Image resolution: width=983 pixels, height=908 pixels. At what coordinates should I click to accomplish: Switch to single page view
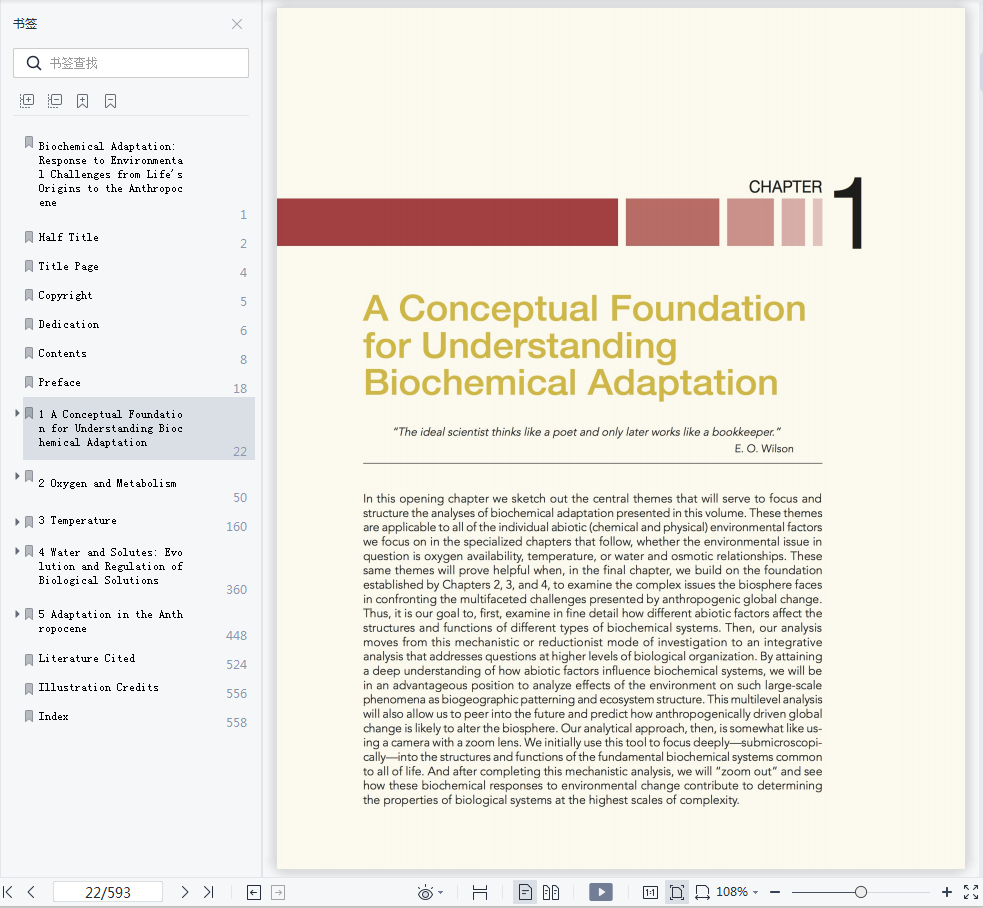(525, 892)
